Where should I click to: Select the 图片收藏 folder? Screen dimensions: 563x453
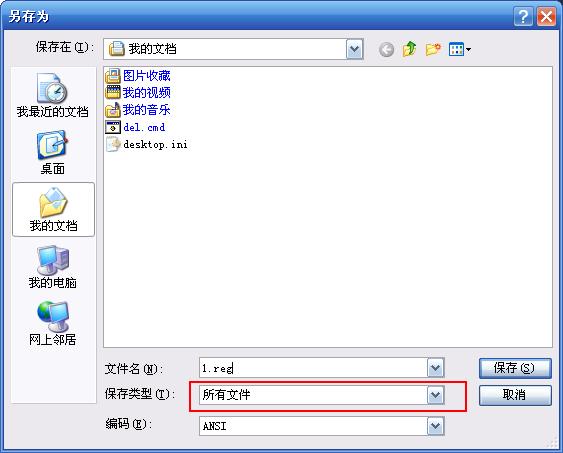[138, 76]
